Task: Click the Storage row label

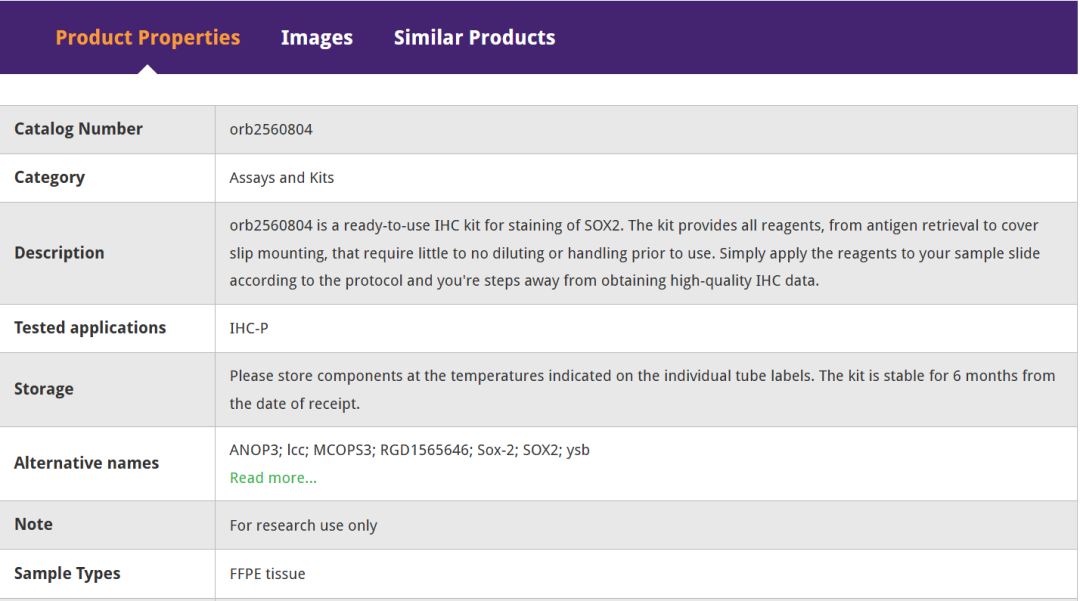Action: click(44, 389)
